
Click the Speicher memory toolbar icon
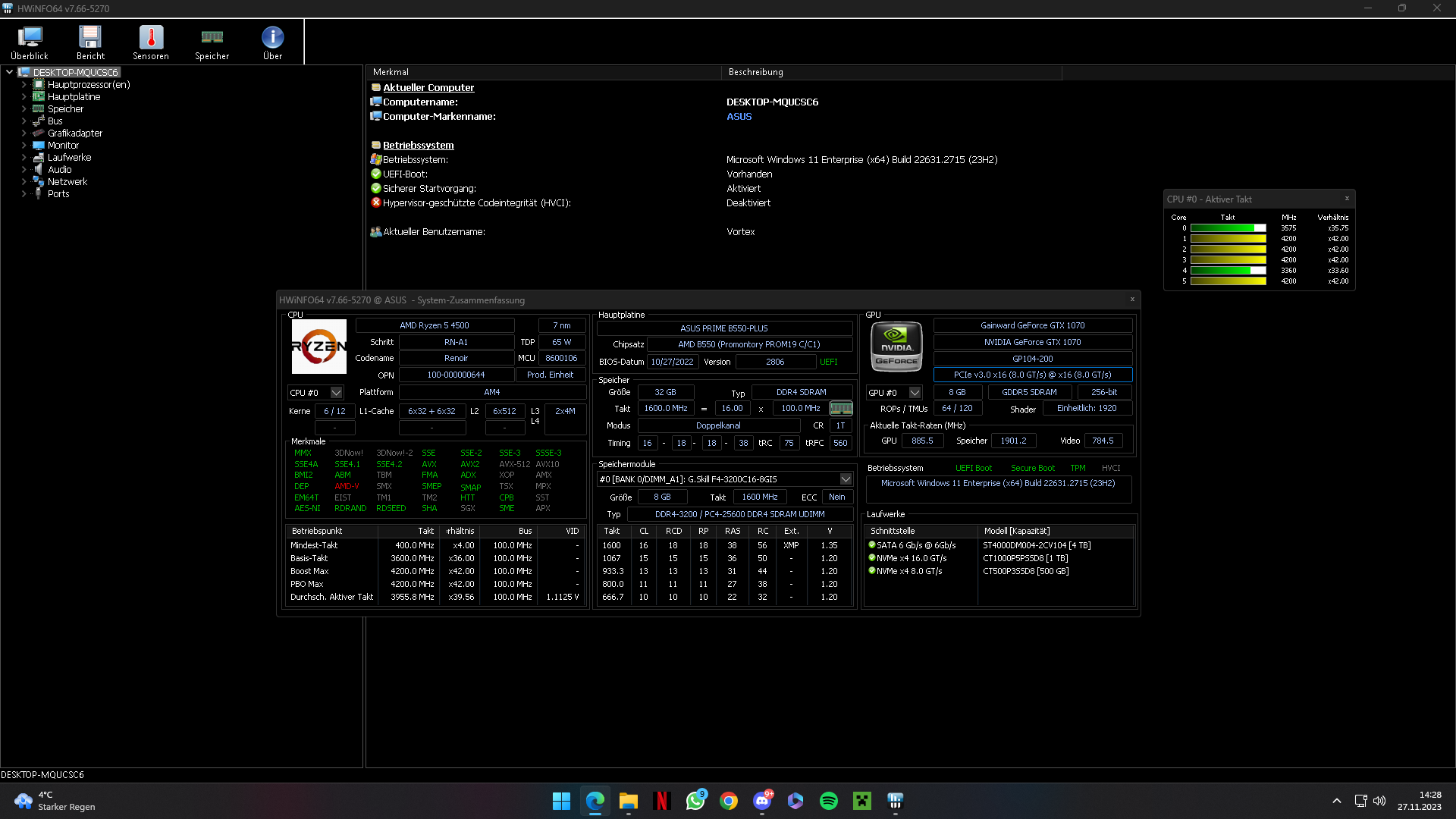(x=212, y=42)
